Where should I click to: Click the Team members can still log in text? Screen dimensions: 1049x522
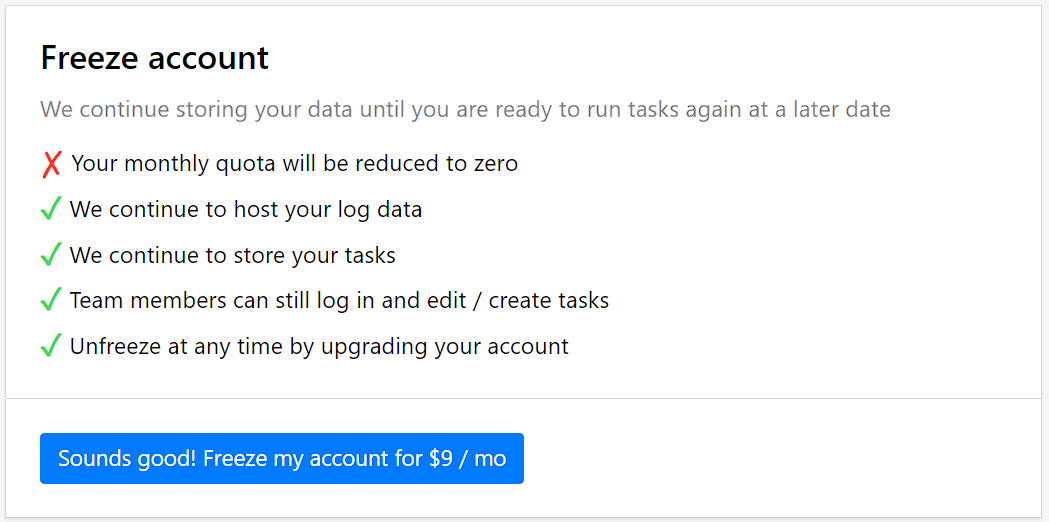(x=250, y=301)
